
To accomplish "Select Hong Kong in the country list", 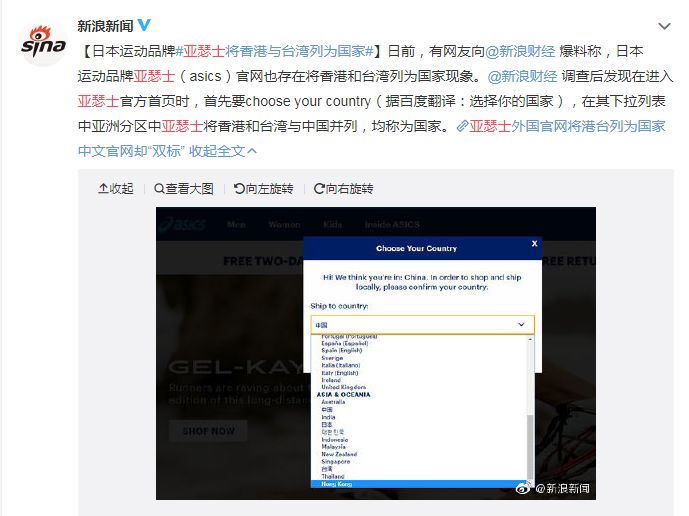I will (x=419, y=484).
